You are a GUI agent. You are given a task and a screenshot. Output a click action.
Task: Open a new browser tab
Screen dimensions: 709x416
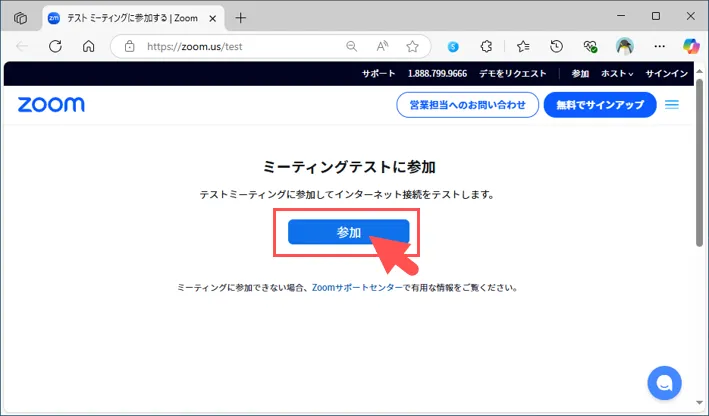(x=241, y=18)
